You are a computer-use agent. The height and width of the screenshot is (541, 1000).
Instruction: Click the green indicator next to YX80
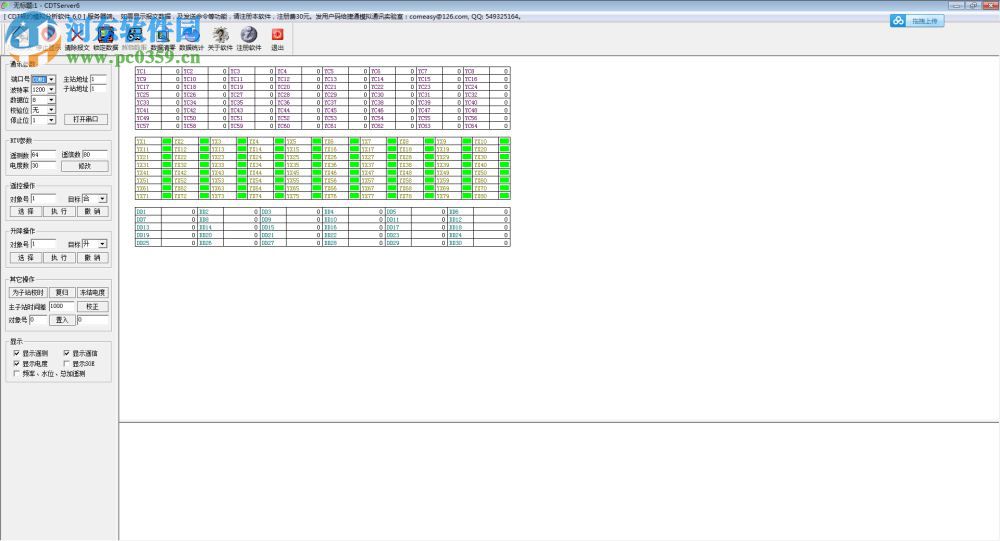click(504, 196)
